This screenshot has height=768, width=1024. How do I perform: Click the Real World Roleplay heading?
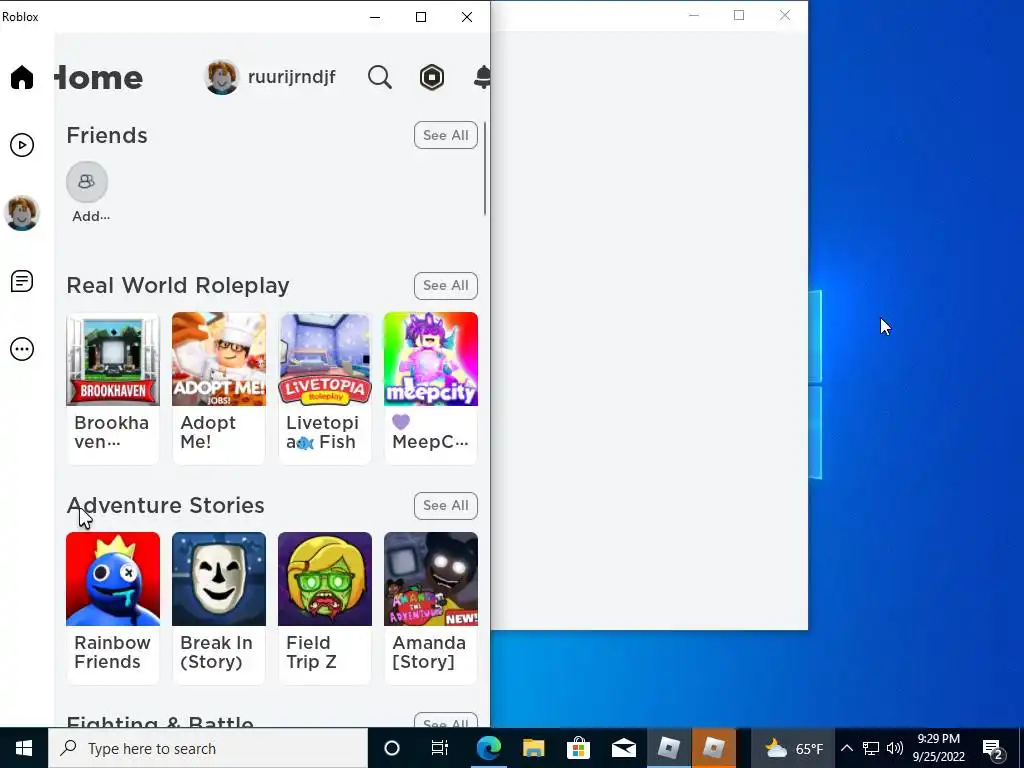pyautogui.click(x=178, y=285)
